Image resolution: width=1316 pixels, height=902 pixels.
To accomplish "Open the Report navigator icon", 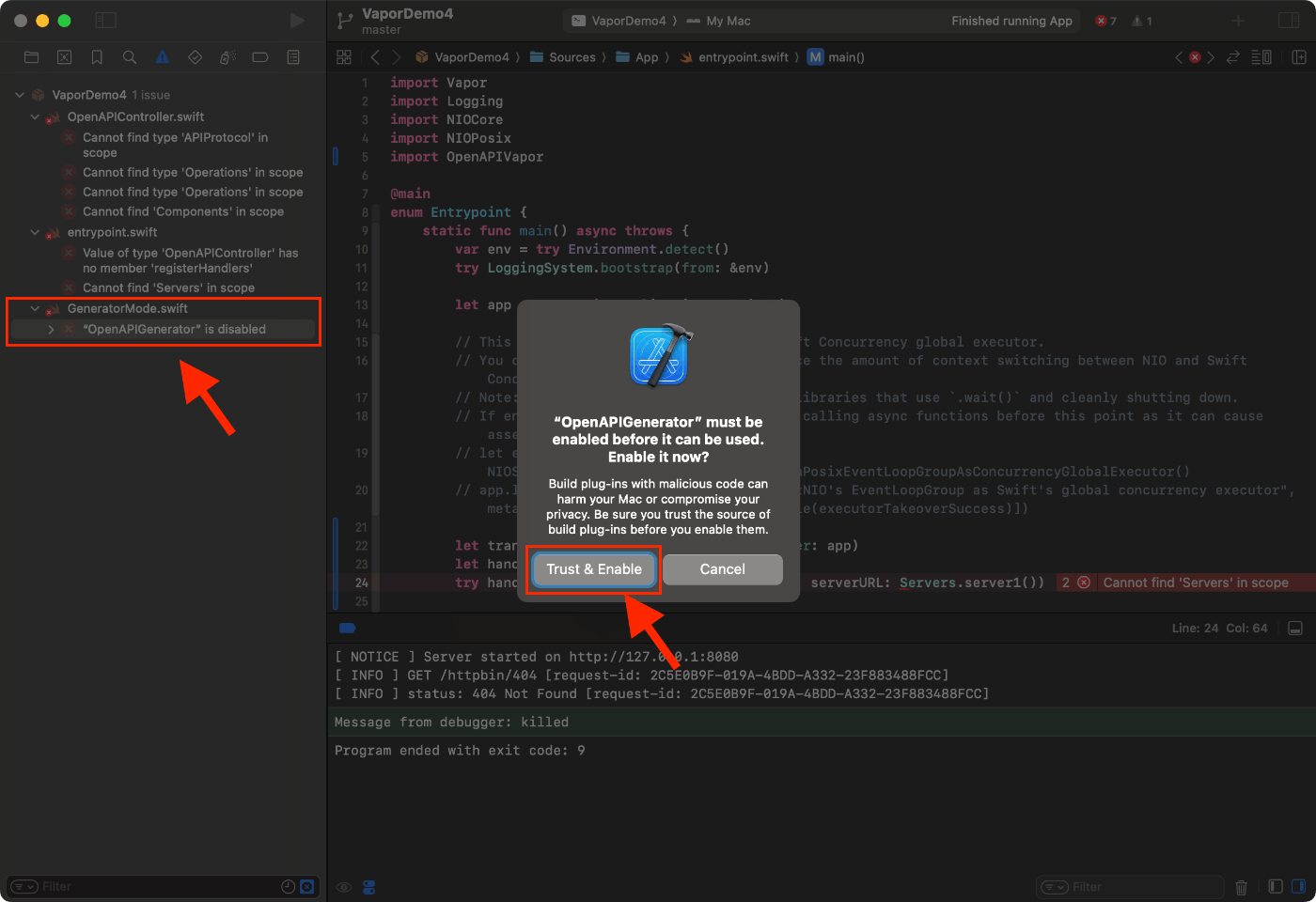I will [293, 57].
